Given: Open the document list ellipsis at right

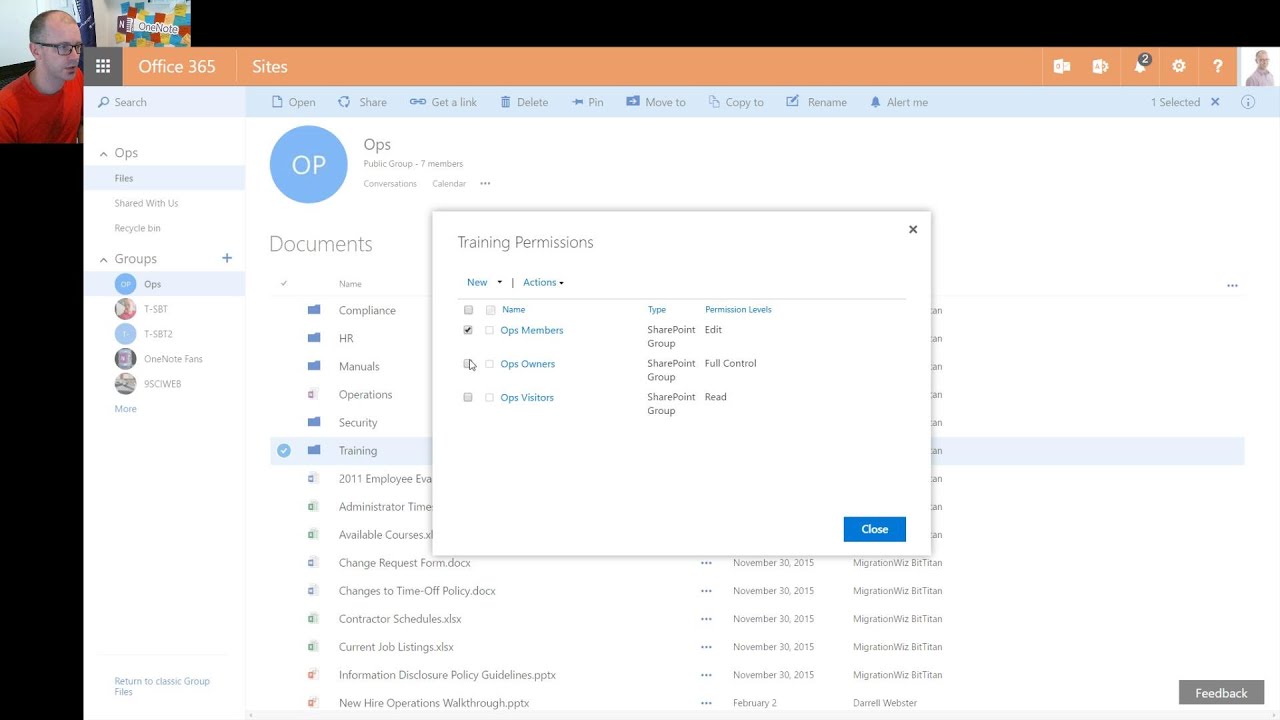Looking at the screenshot, I should tap(1232, 285).
